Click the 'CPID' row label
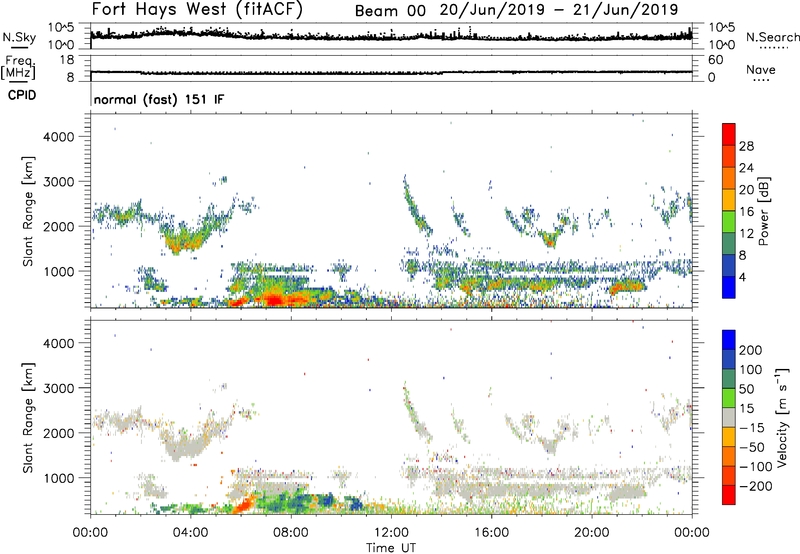800x554 pixels. coord(22,95)
